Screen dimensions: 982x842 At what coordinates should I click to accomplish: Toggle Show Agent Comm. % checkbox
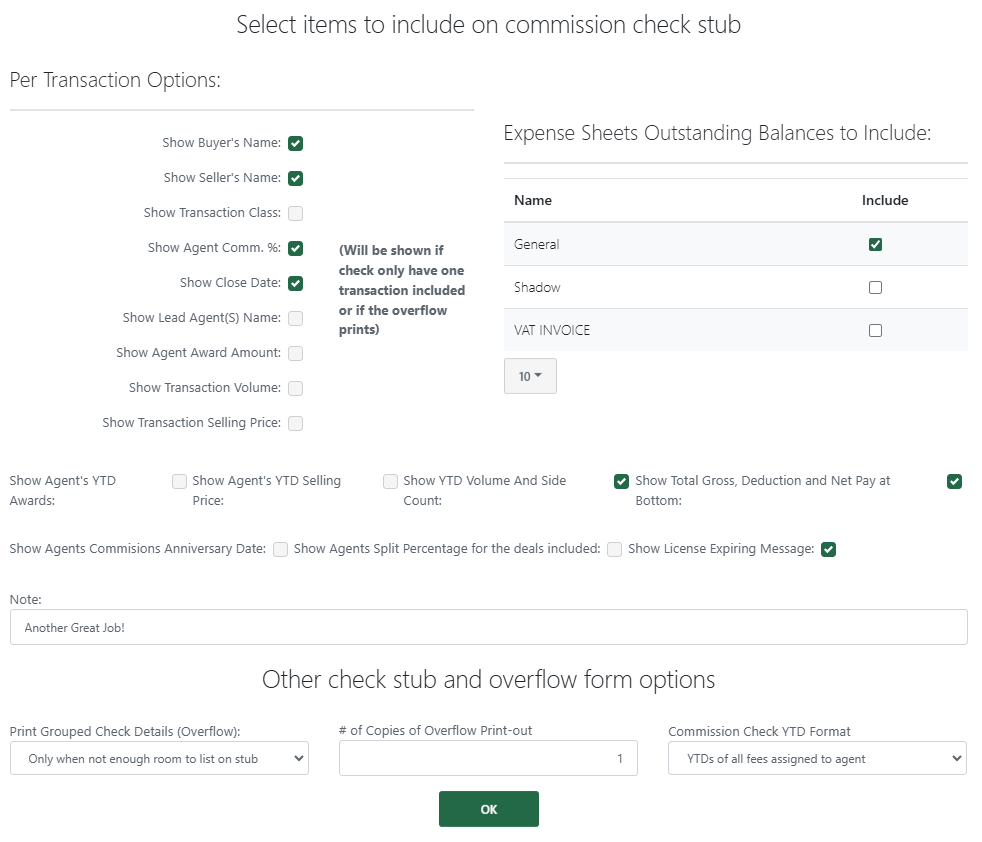click(x=295, y=248)
